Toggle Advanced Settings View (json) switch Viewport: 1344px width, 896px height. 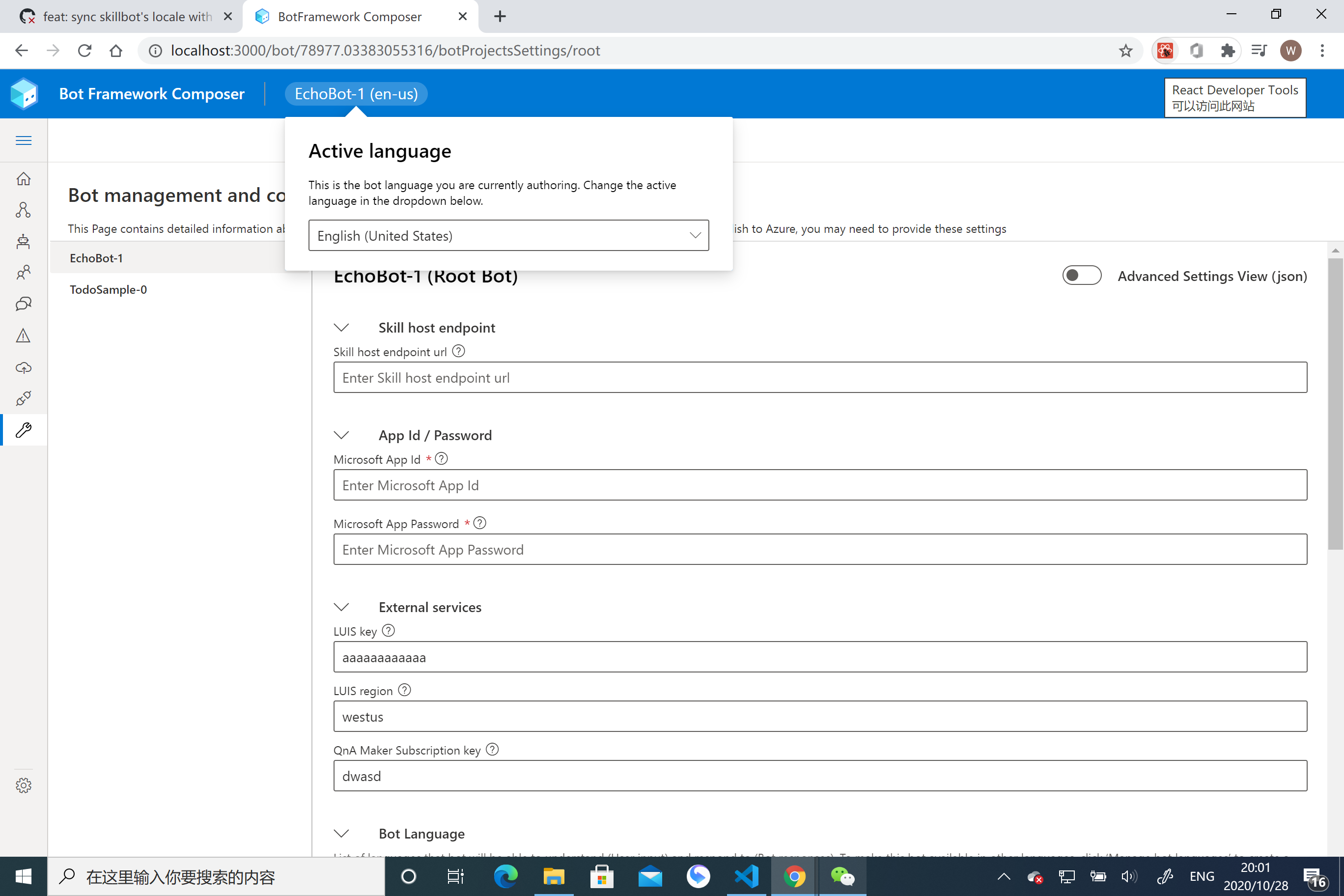[x=1081, y=276]
